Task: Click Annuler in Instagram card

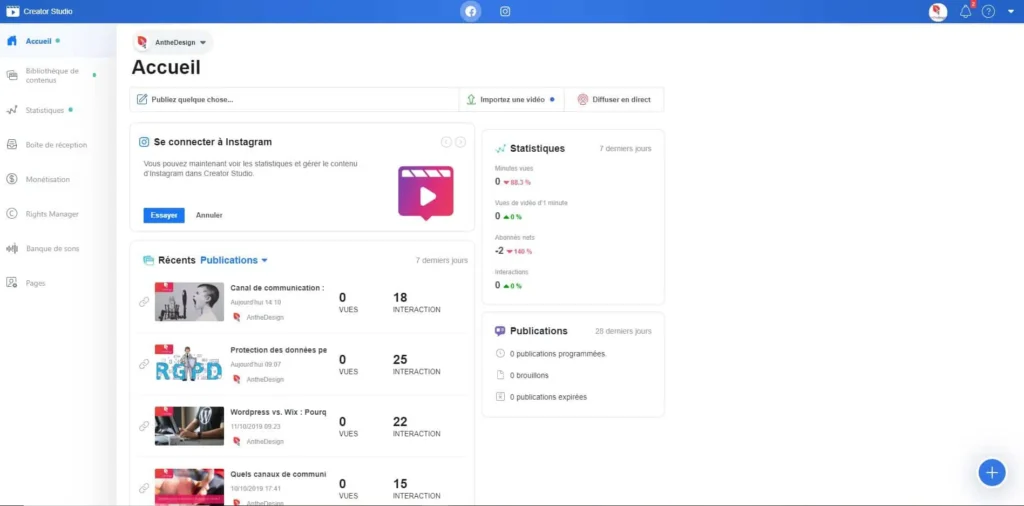Action: pyautogui.click(x=209, y=215)
